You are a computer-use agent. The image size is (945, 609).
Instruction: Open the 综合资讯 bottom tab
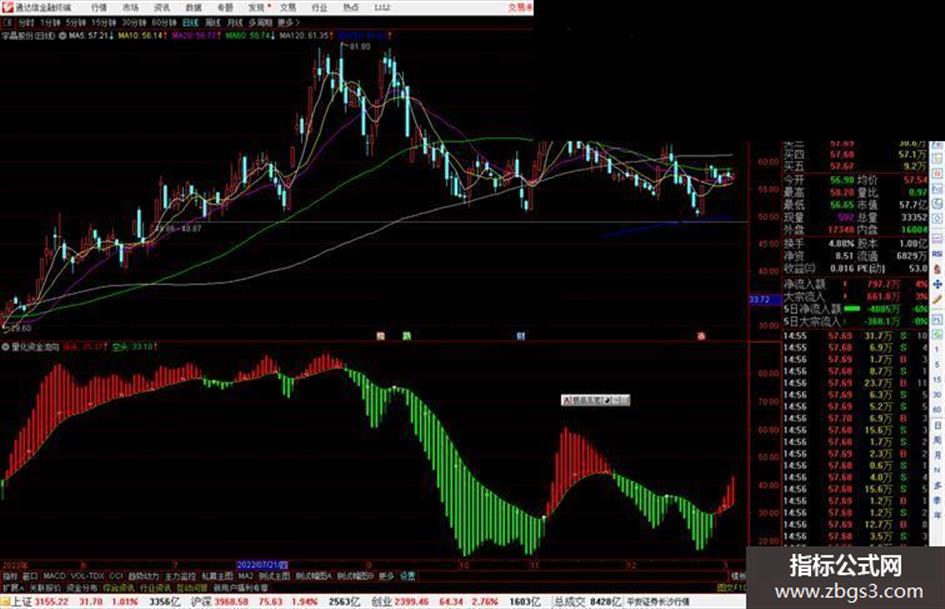tap(119, 587)
